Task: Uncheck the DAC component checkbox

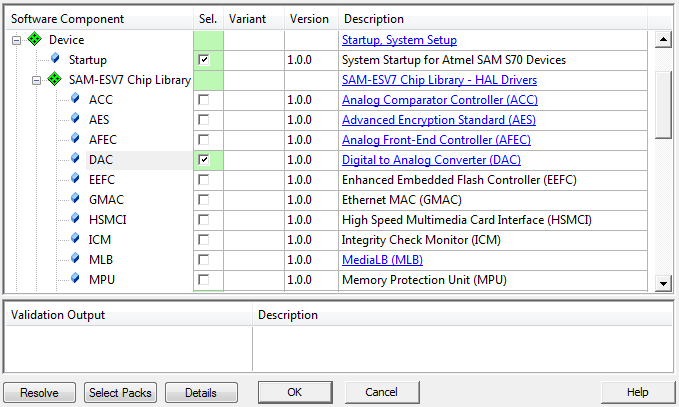Action: [204, 160]
